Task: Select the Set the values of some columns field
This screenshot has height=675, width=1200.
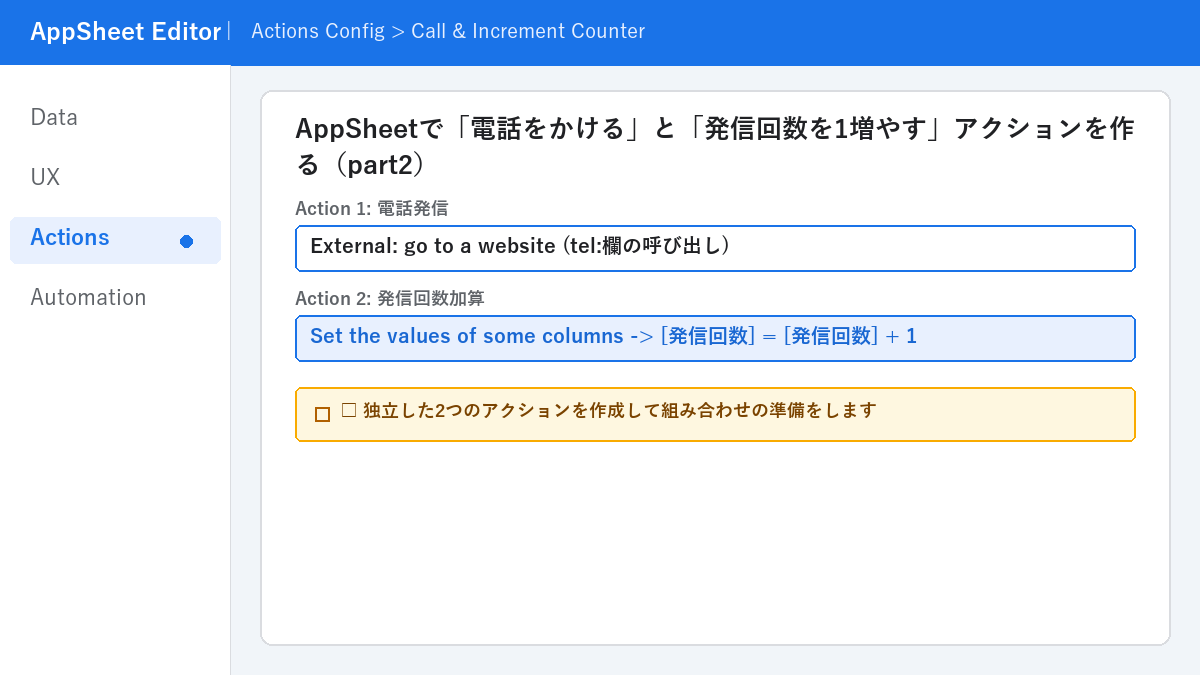Action: [715, 338]
